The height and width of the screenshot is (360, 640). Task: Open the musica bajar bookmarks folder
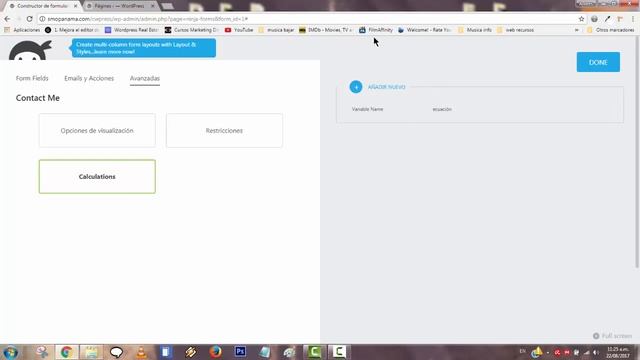(276, 30)
